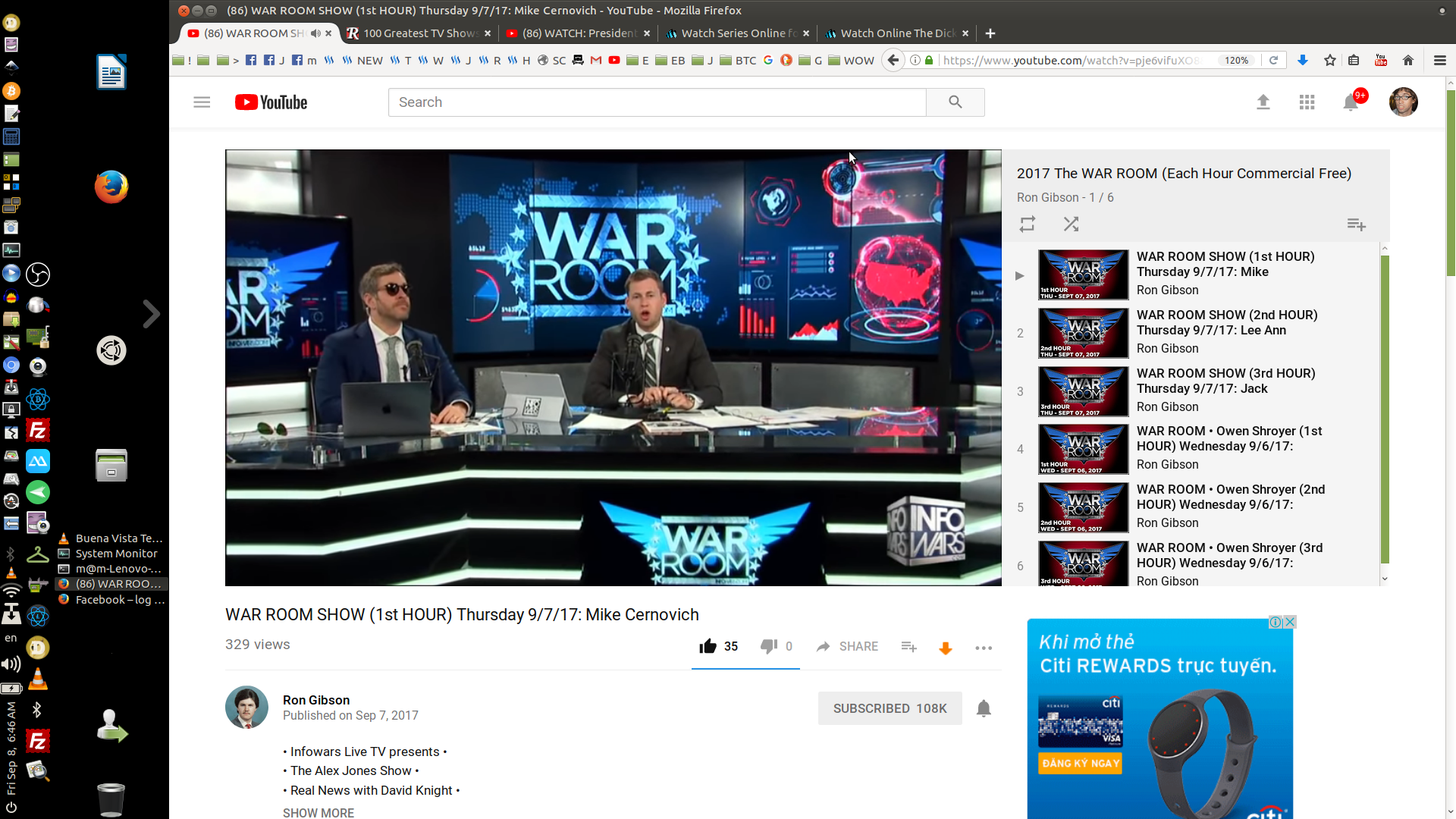Switch to 100 Greatest TV Shows tab

419,33
